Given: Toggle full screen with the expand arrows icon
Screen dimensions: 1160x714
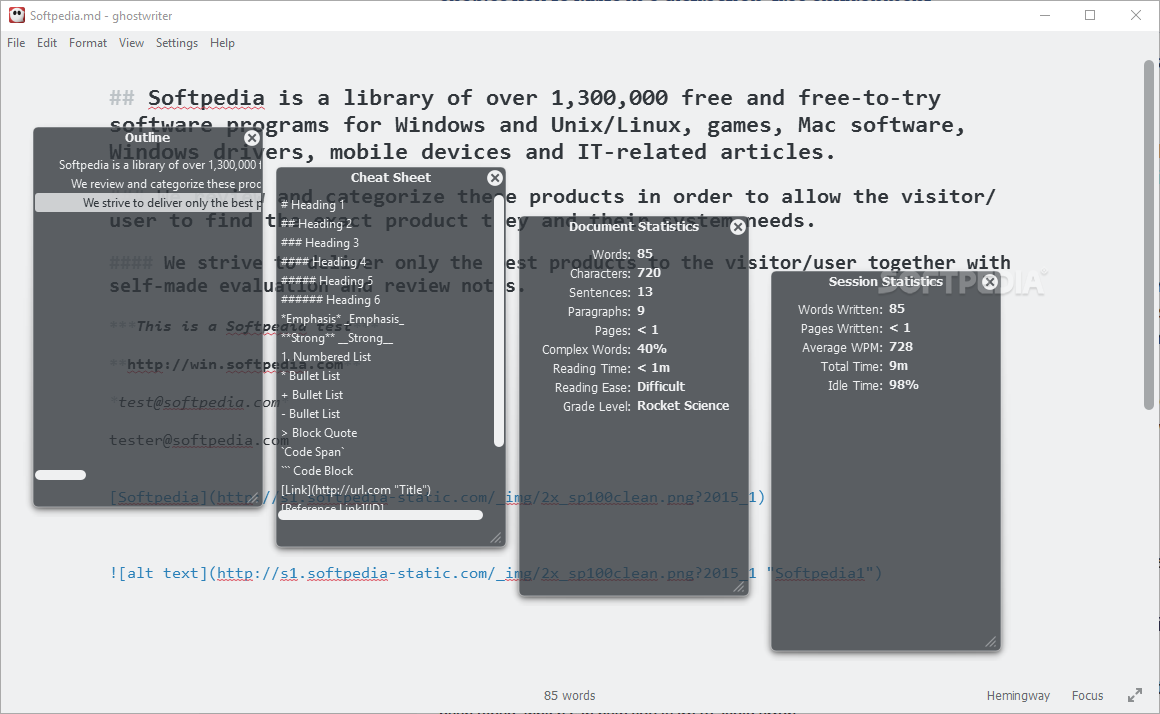Looking at the screenshot, I should coord(1135,695).
